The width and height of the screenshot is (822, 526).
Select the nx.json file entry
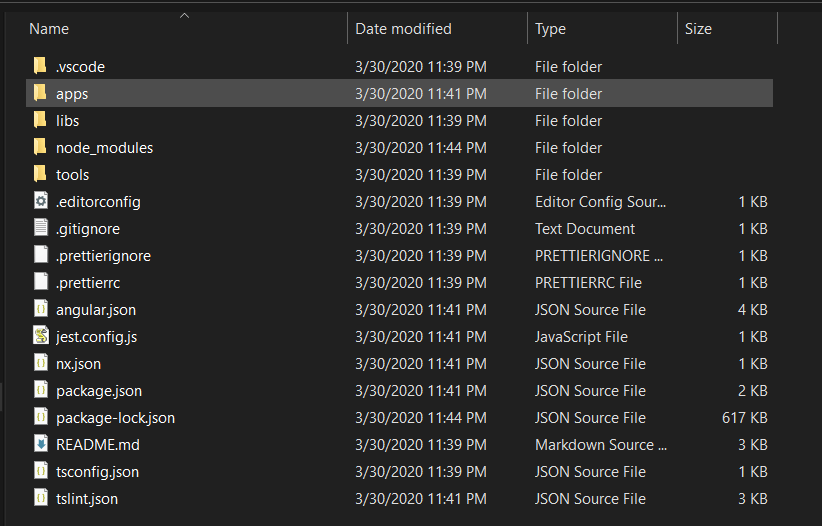tap(78, 363)
